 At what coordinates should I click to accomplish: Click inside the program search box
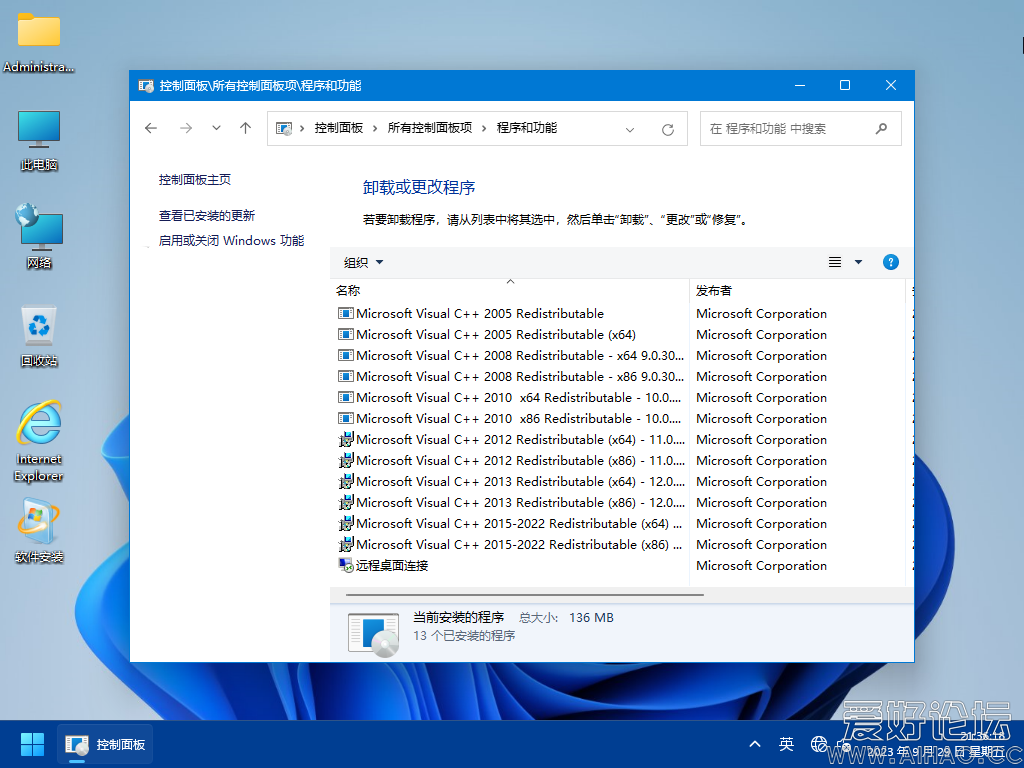point(790,128)
